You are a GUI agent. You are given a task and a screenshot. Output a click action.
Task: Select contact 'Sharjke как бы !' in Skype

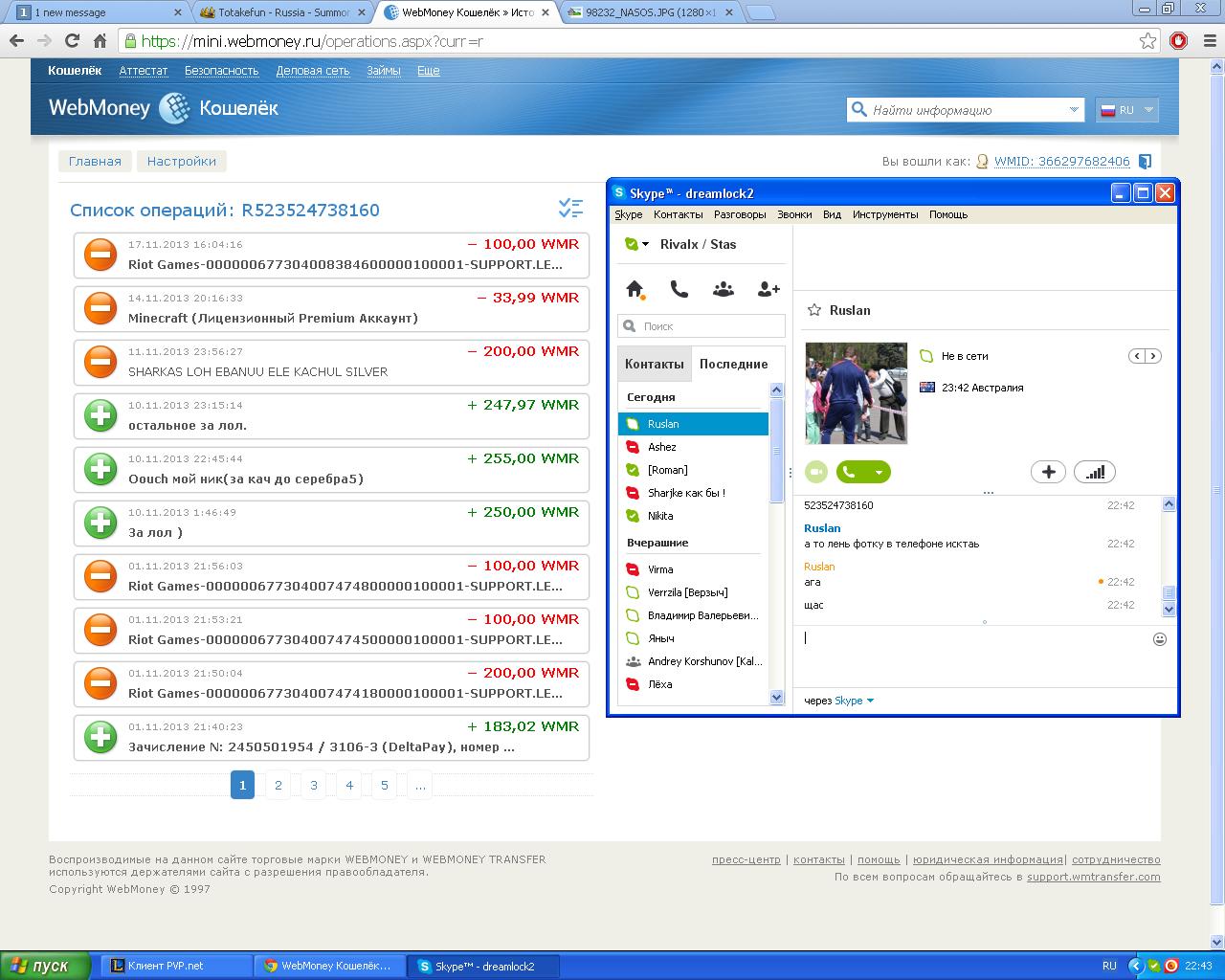[693, 493]
